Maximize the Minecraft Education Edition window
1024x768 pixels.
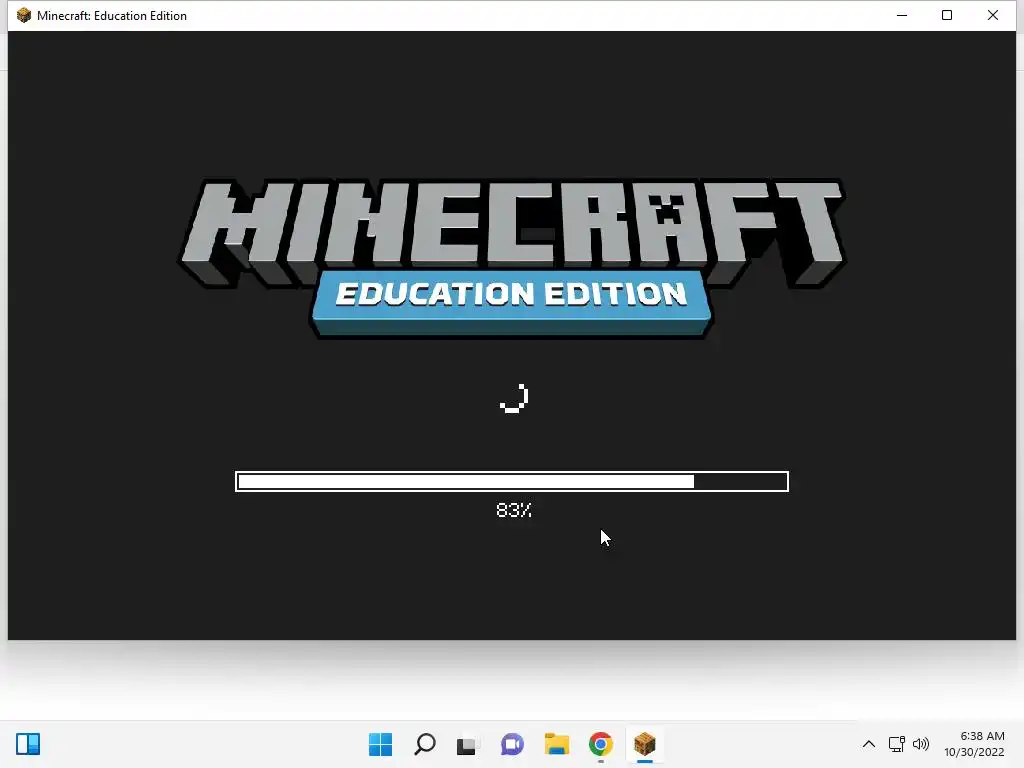coord(947,15)
